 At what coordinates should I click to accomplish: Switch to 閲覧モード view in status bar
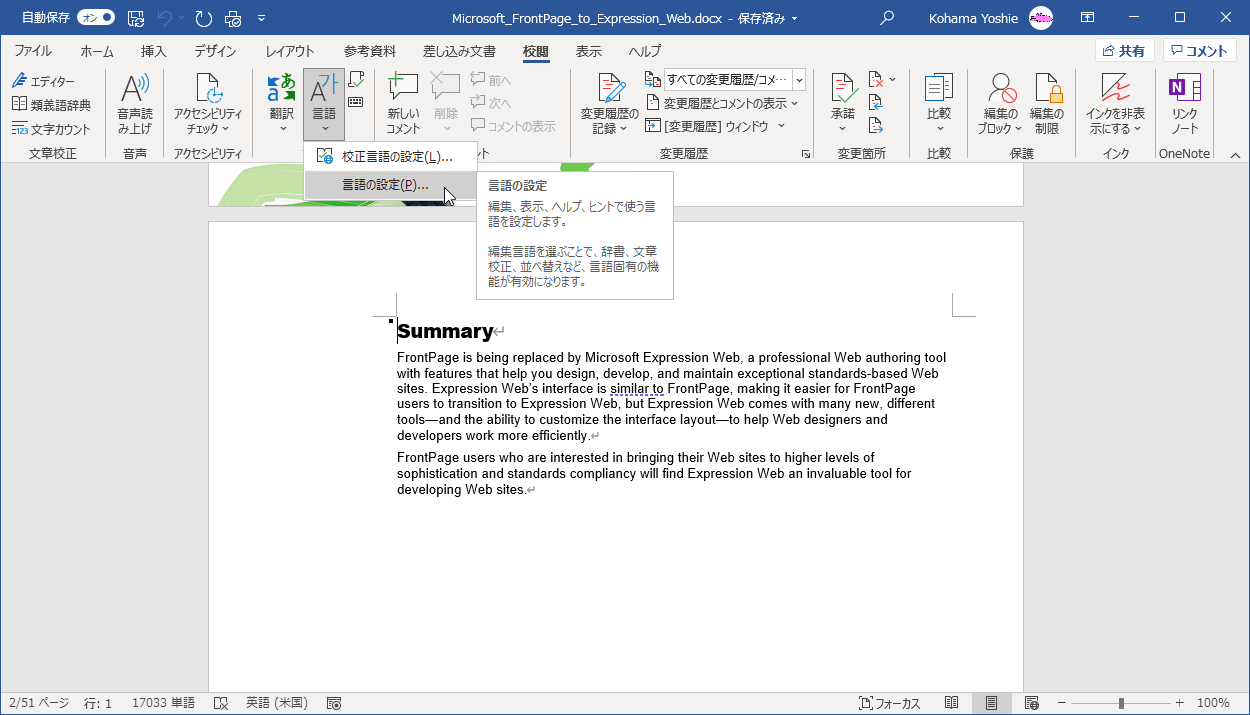pos(951,702)
